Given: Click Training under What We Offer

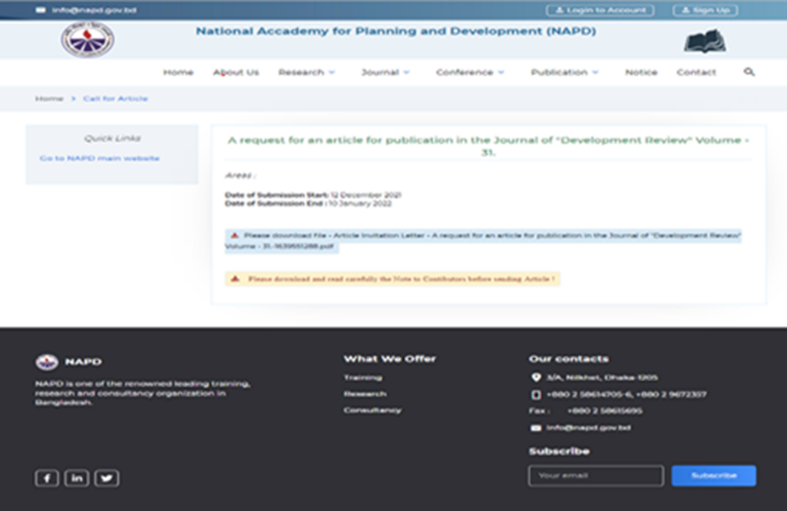Looking at the screenshot, I should [x=363, y=377].
